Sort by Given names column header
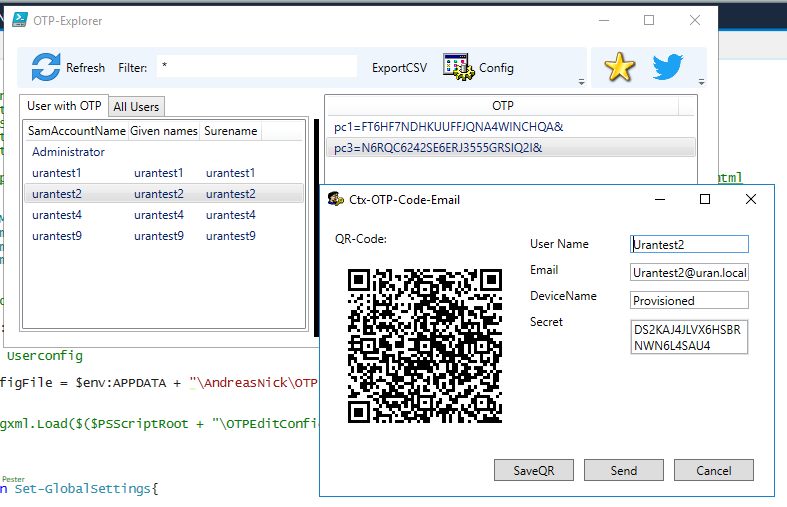The width and height of the screenshot is (787, 507). point(164,131)
